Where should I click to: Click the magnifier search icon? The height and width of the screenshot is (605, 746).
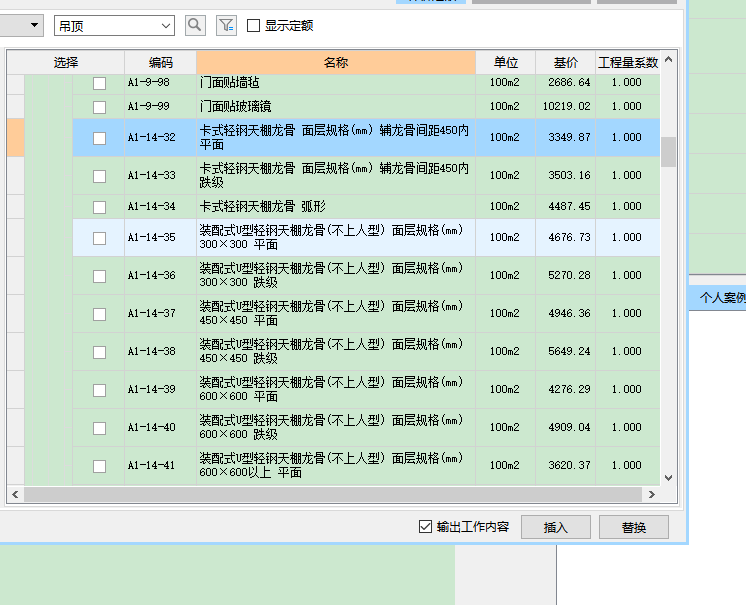195,25
